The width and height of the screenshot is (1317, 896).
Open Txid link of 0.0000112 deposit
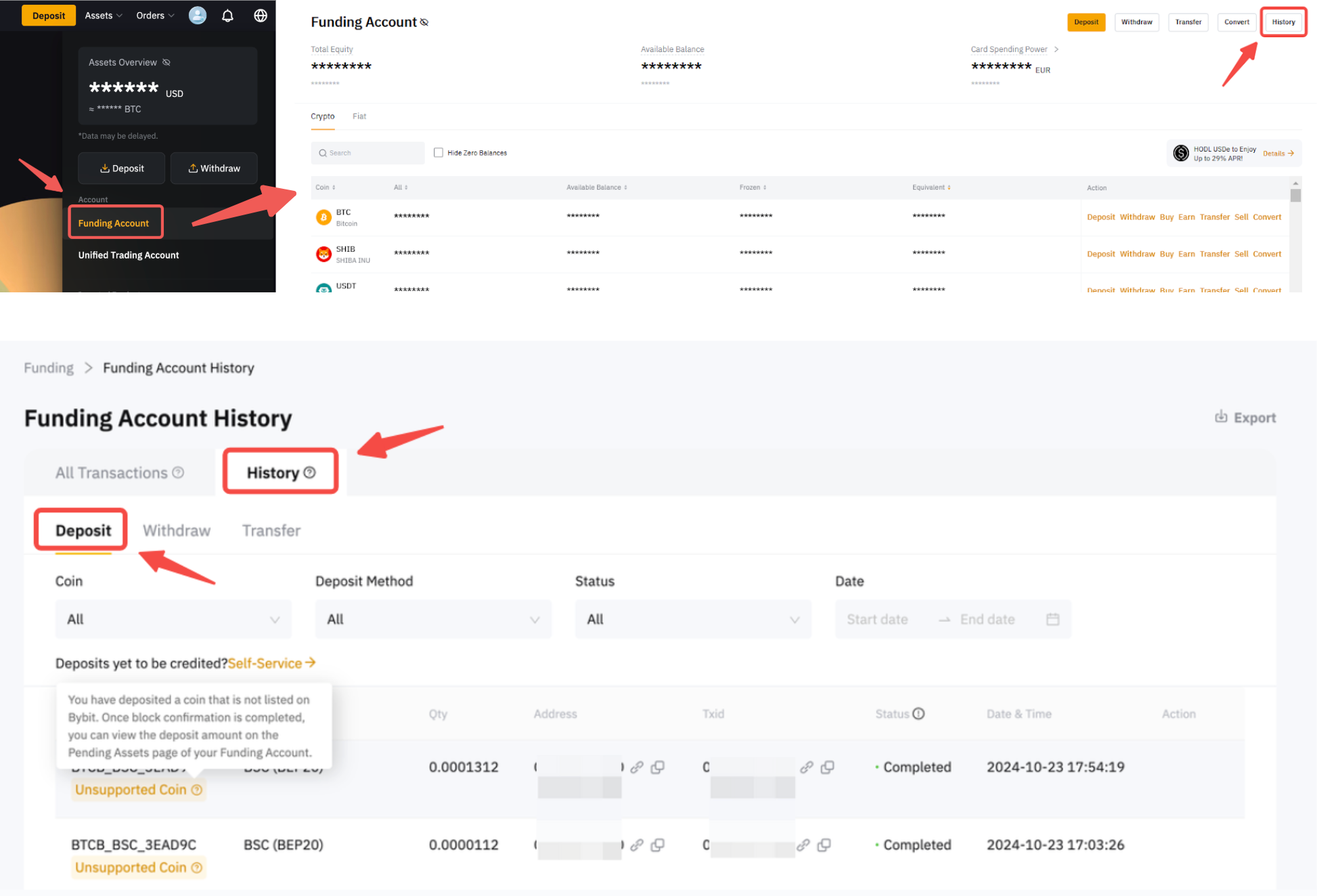click(x=803, y=845)
